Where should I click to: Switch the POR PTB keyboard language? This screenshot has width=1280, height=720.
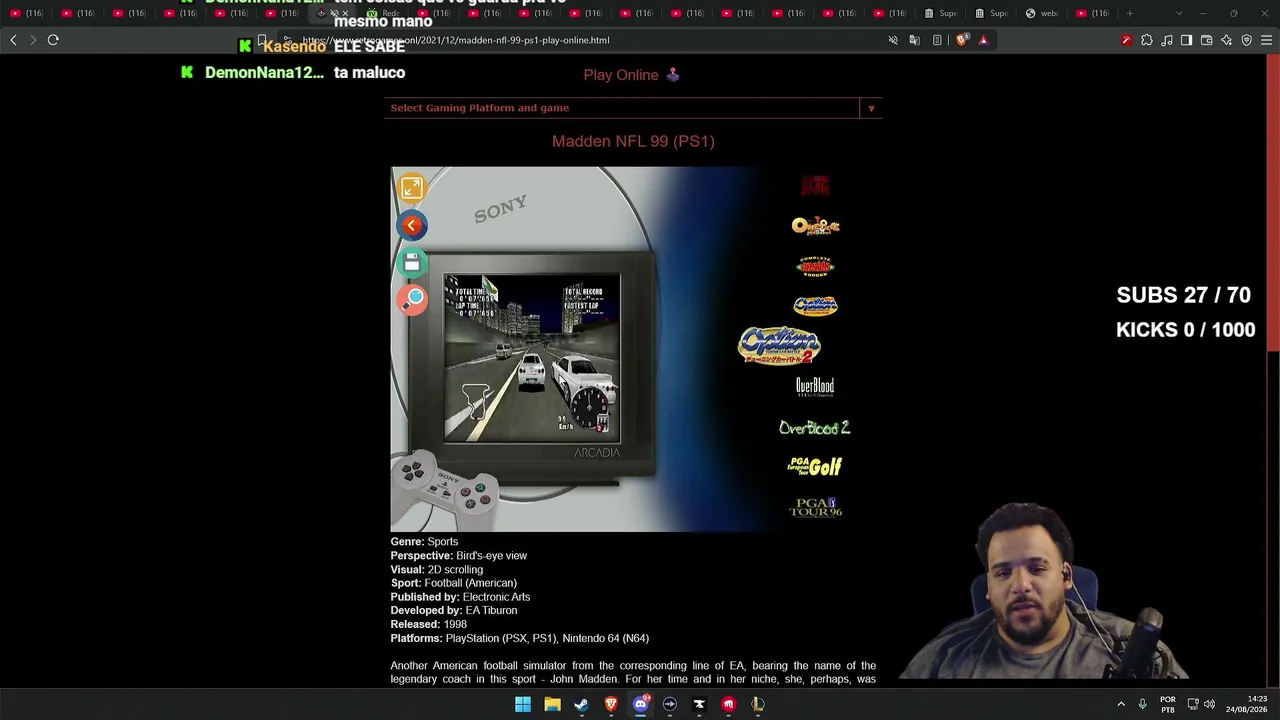tap(1167, 704)
